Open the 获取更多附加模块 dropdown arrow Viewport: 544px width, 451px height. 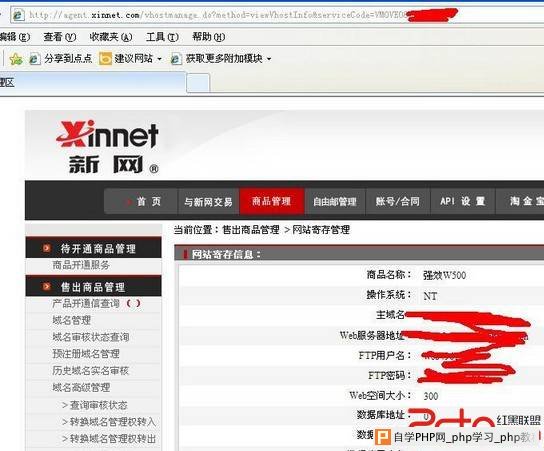pos(269,59)
